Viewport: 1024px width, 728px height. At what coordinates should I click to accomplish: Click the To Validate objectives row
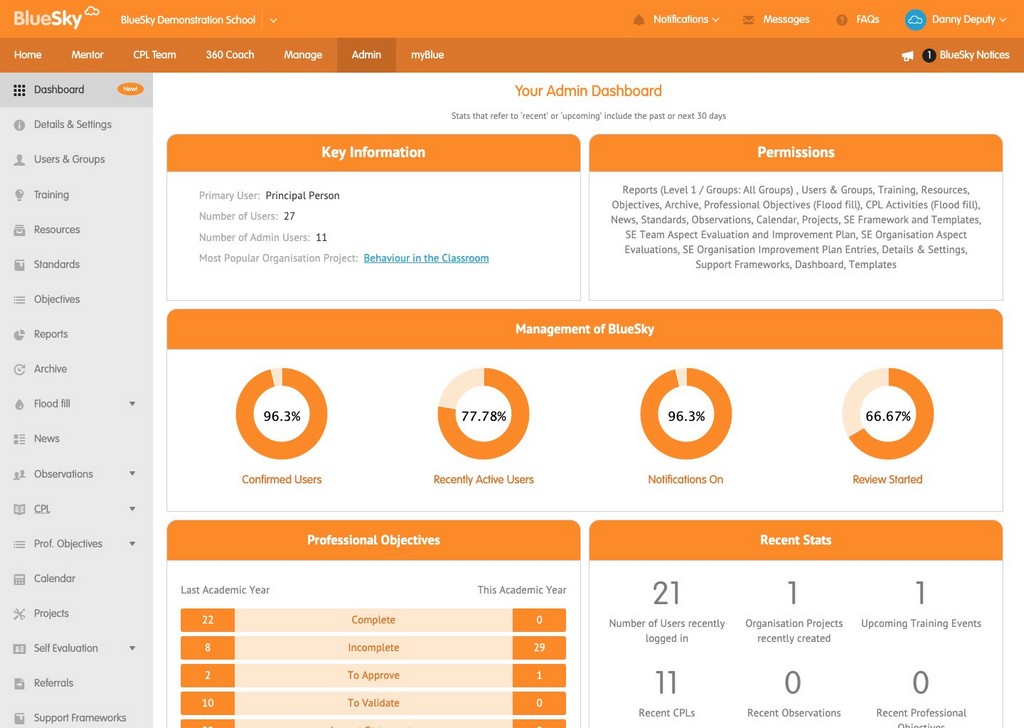374,703
